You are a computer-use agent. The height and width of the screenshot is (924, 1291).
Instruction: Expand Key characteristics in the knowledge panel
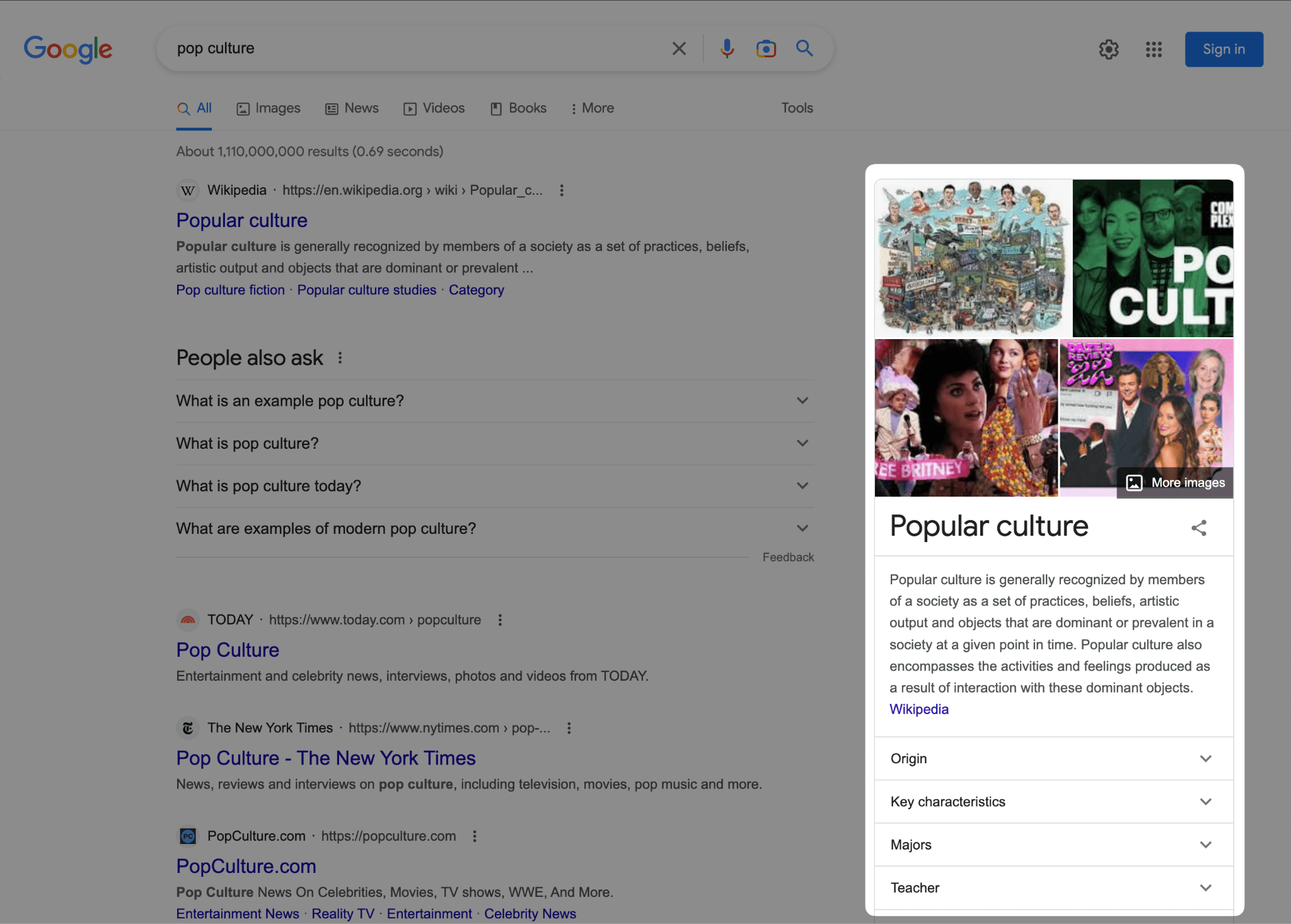1206,802
